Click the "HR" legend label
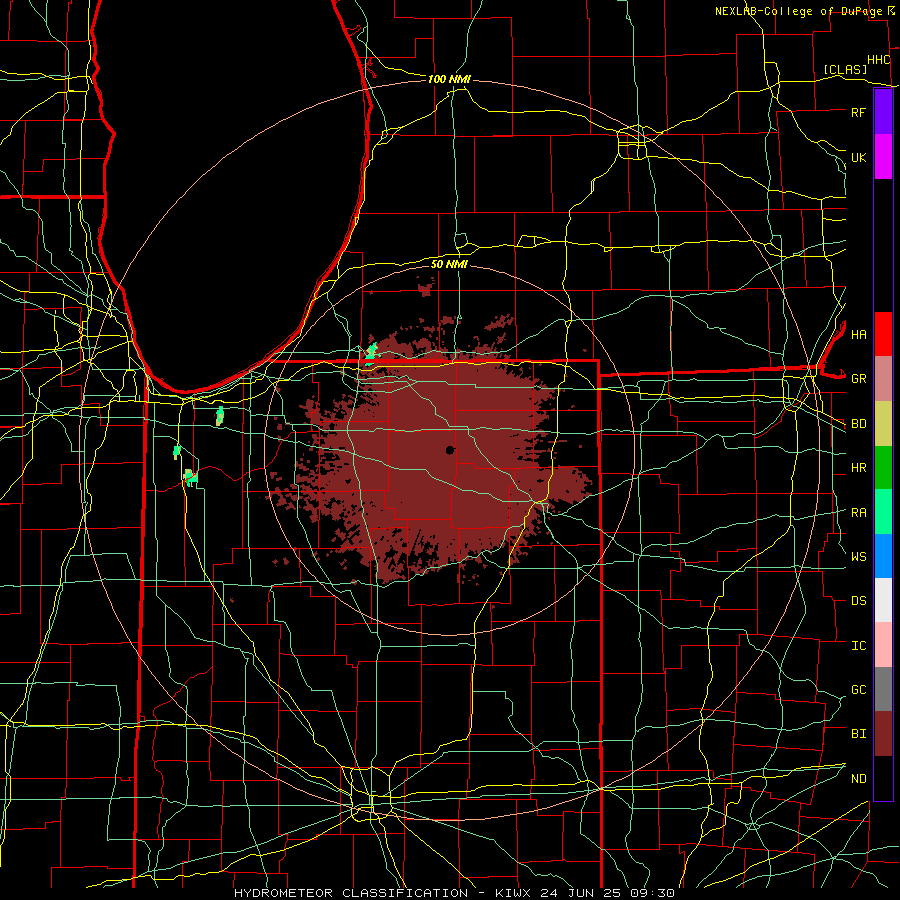Image resolution: width=900 pixels, height=900 pixels. [858, 468]
